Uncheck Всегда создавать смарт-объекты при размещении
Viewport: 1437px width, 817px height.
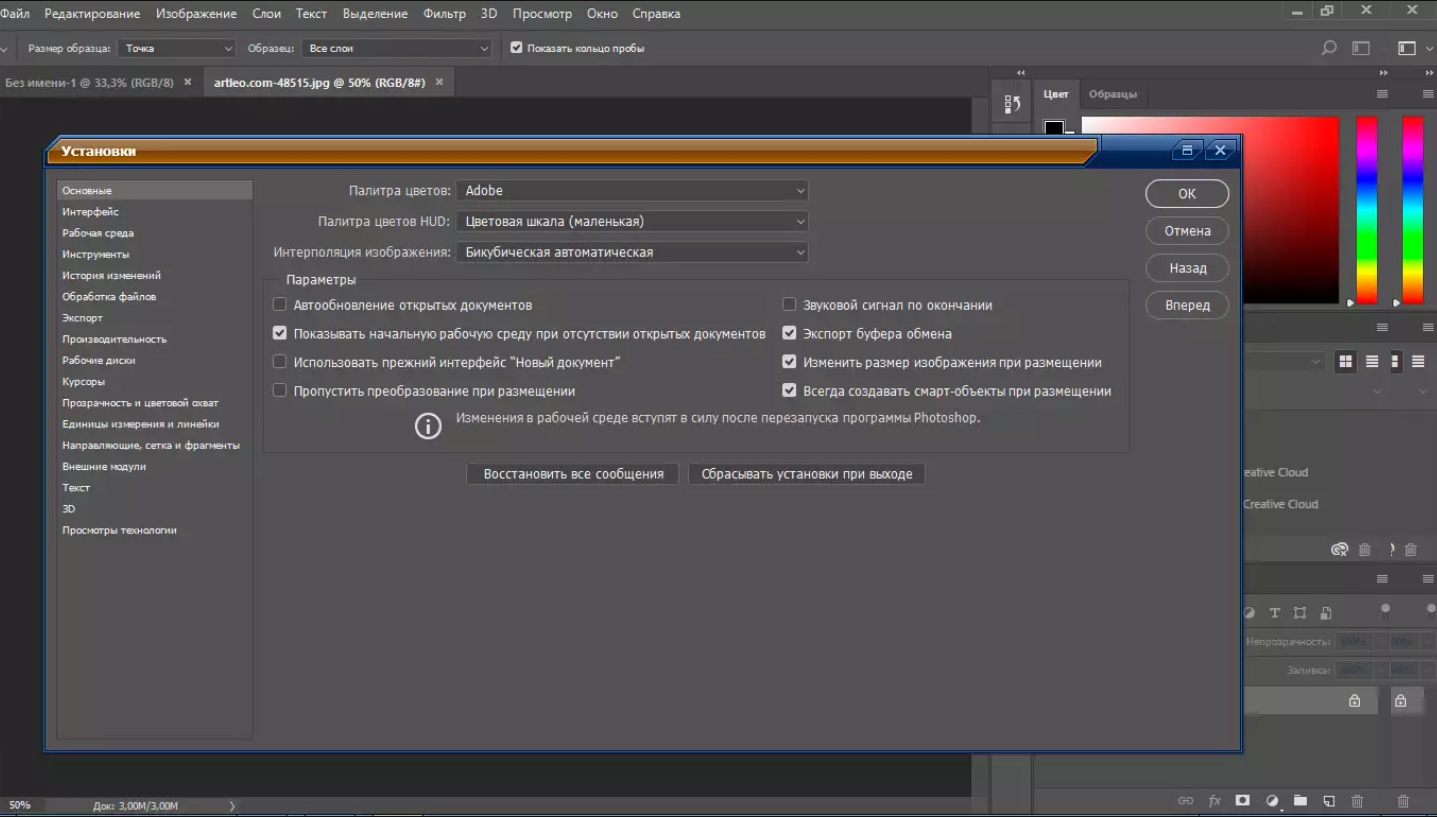tap(790, 391)
